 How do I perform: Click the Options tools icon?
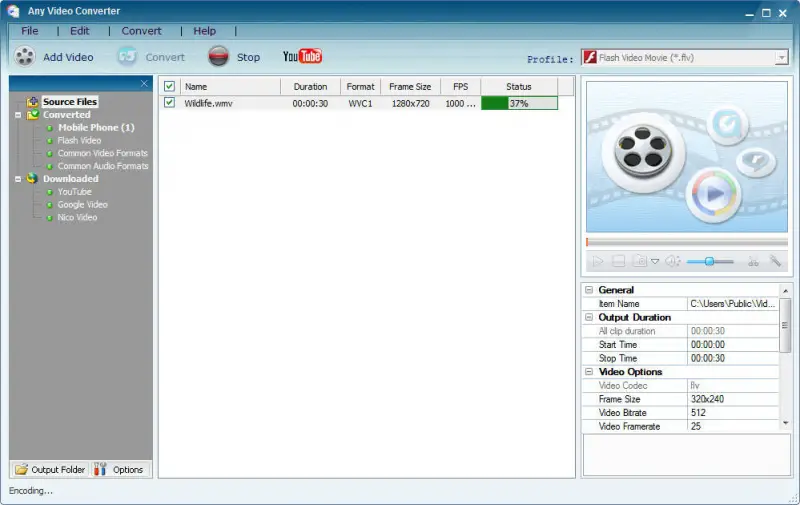point(100,469)
